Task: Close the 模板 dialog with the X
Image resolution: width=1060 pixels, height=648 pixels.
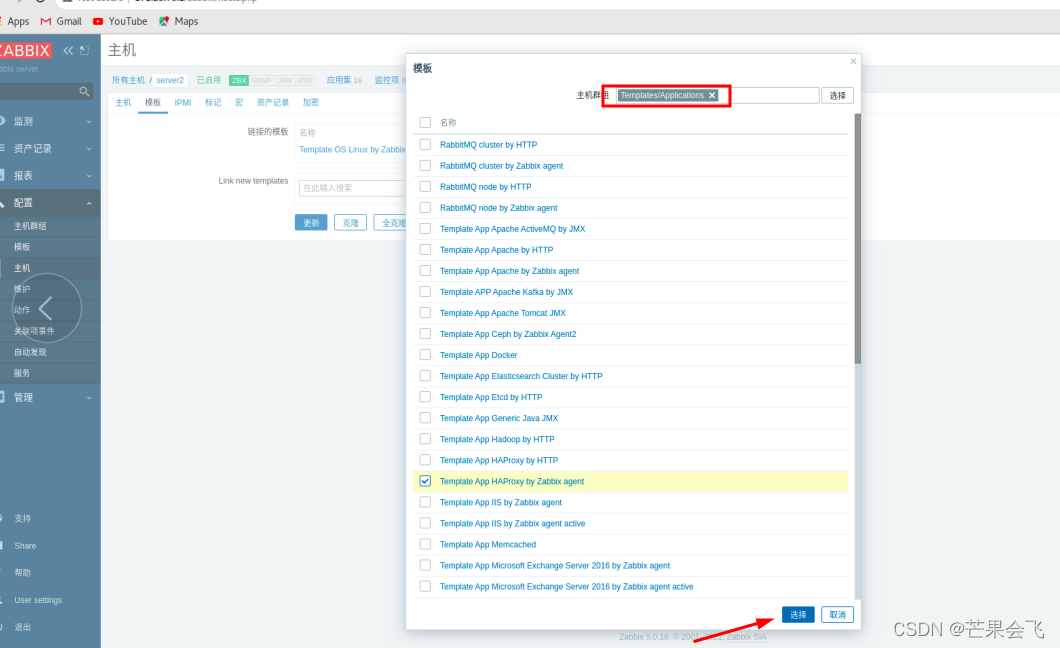Action: coord(853,61)
